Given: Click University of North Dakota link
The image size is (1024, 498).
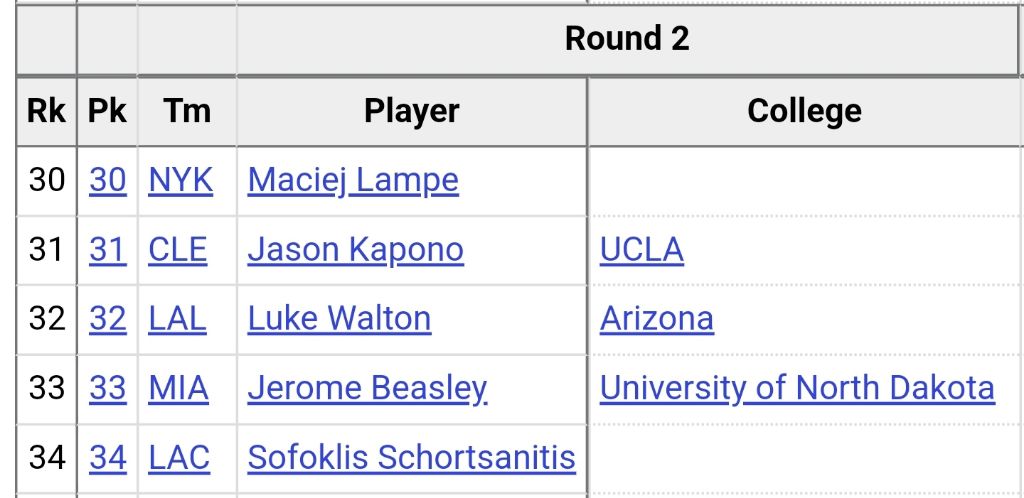Looking at the screenshot, I should pos(797,387).
